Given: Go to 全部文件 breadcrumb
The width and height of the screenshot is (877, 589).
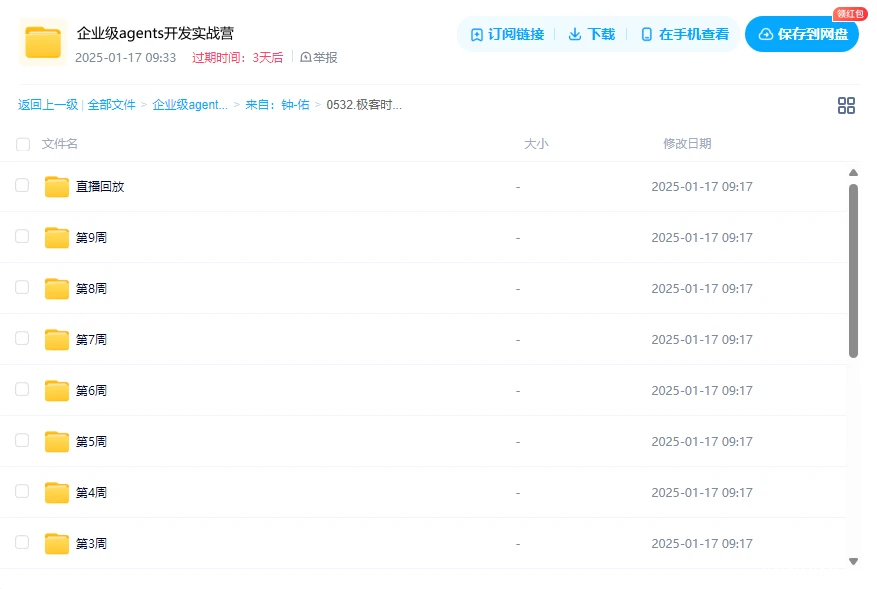Looking at the screenshot, I should coord(111,105).
